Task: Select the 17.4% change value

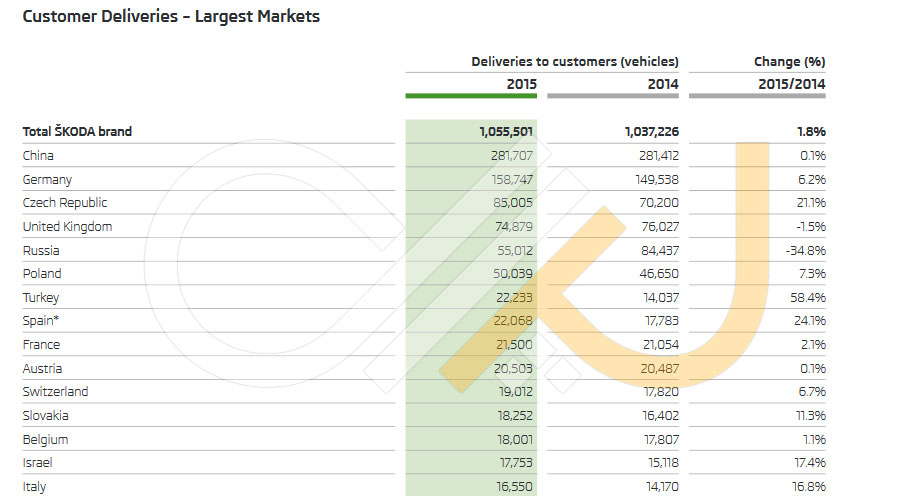Action: (810, 462)
